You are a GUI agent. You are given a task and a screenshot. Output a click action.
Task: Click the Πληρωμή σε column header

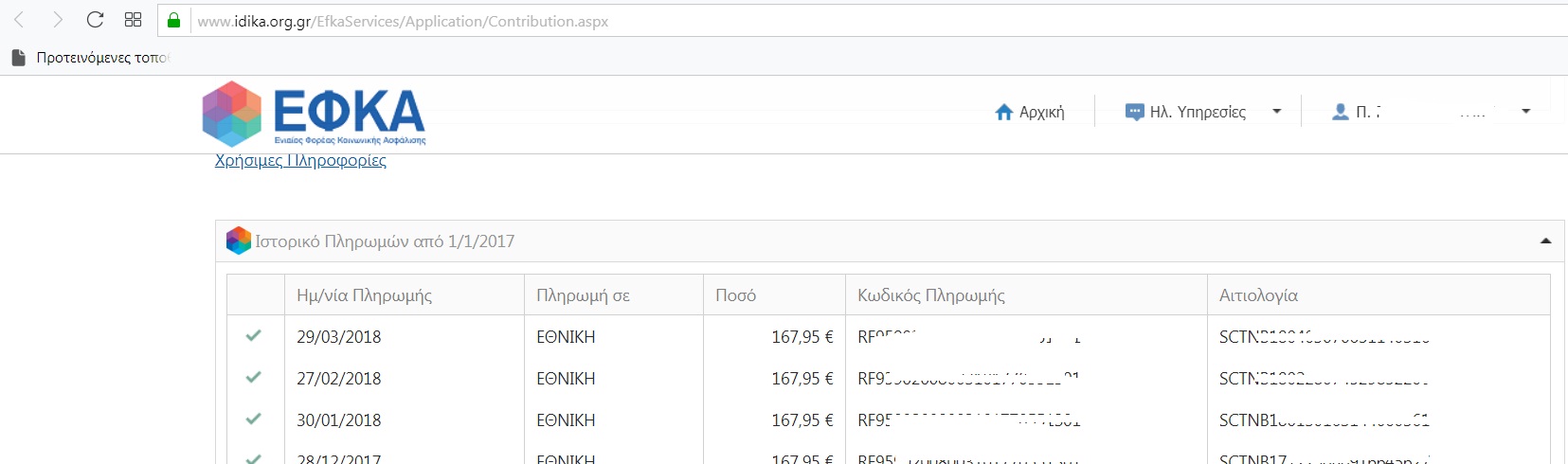pyautogui.click(x=583, y=295)
